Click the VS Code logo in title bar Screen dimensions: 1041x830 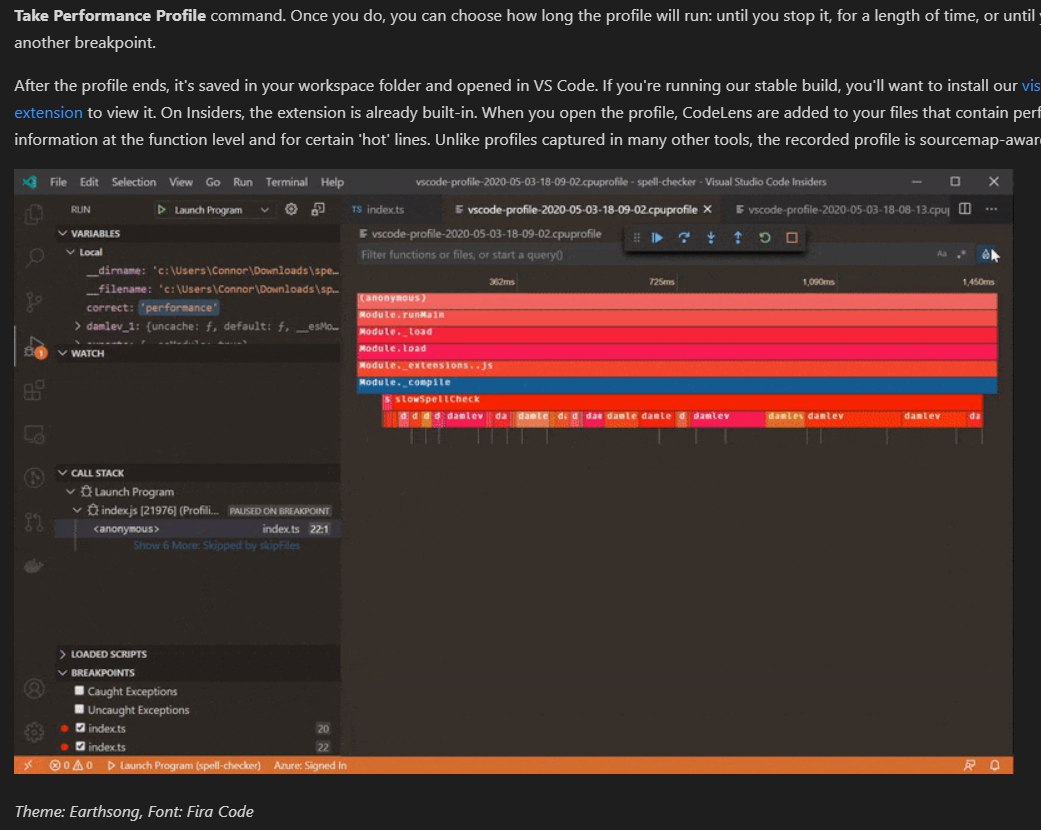tap(30, 182)
